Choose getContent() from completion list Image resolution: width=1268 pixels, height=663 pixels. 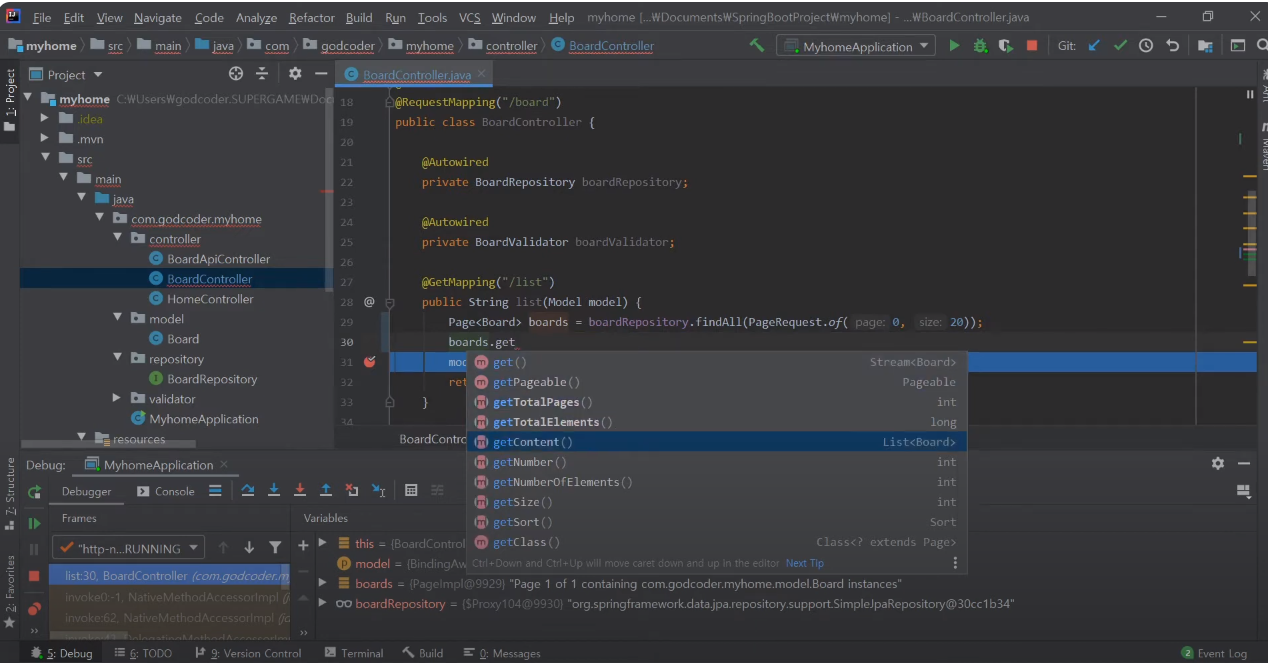pyautogui.click(x=716, y=442)
